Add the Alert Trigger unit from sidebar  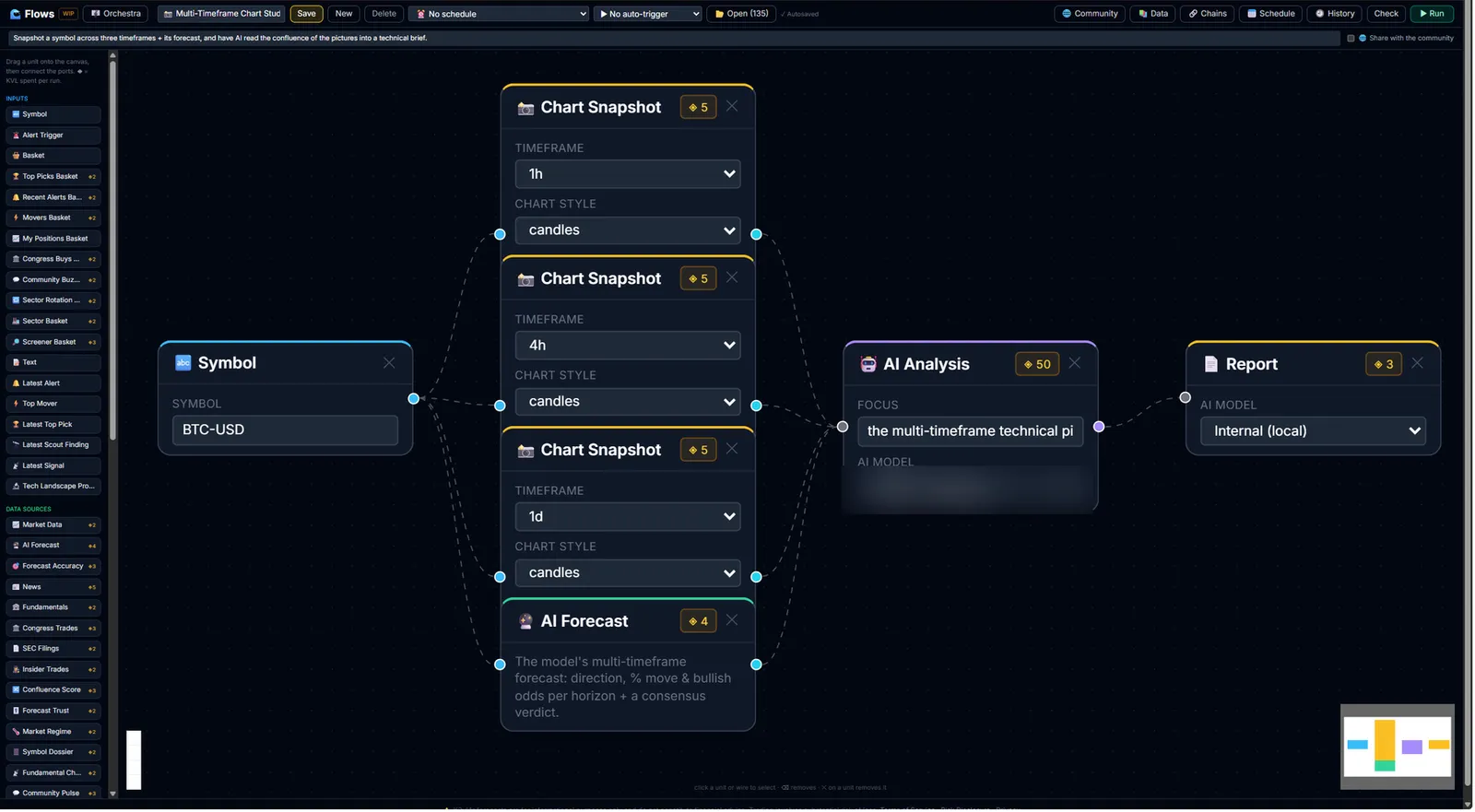pos(53,135)
